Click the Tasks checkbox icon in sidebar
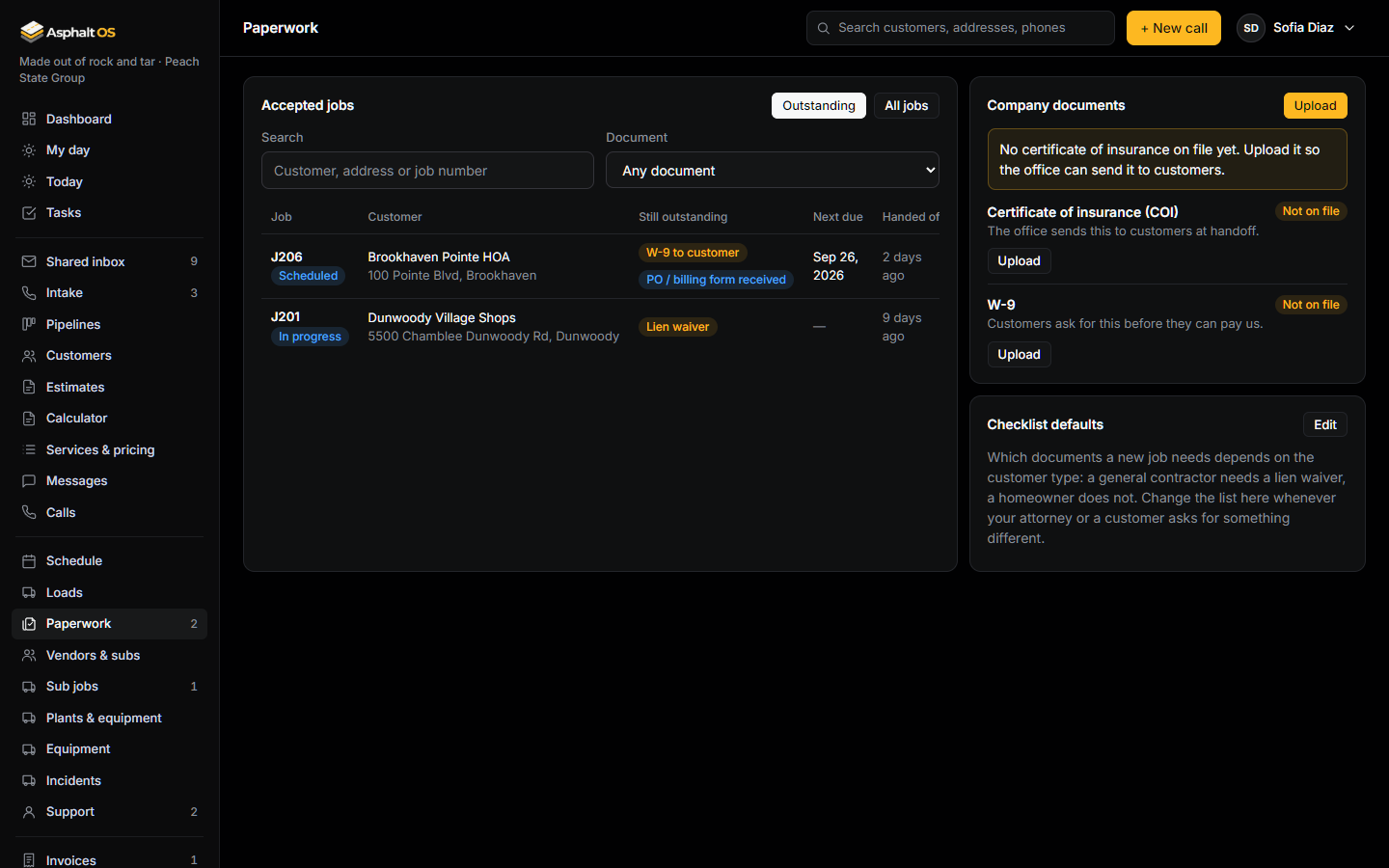 coord(29,213)
